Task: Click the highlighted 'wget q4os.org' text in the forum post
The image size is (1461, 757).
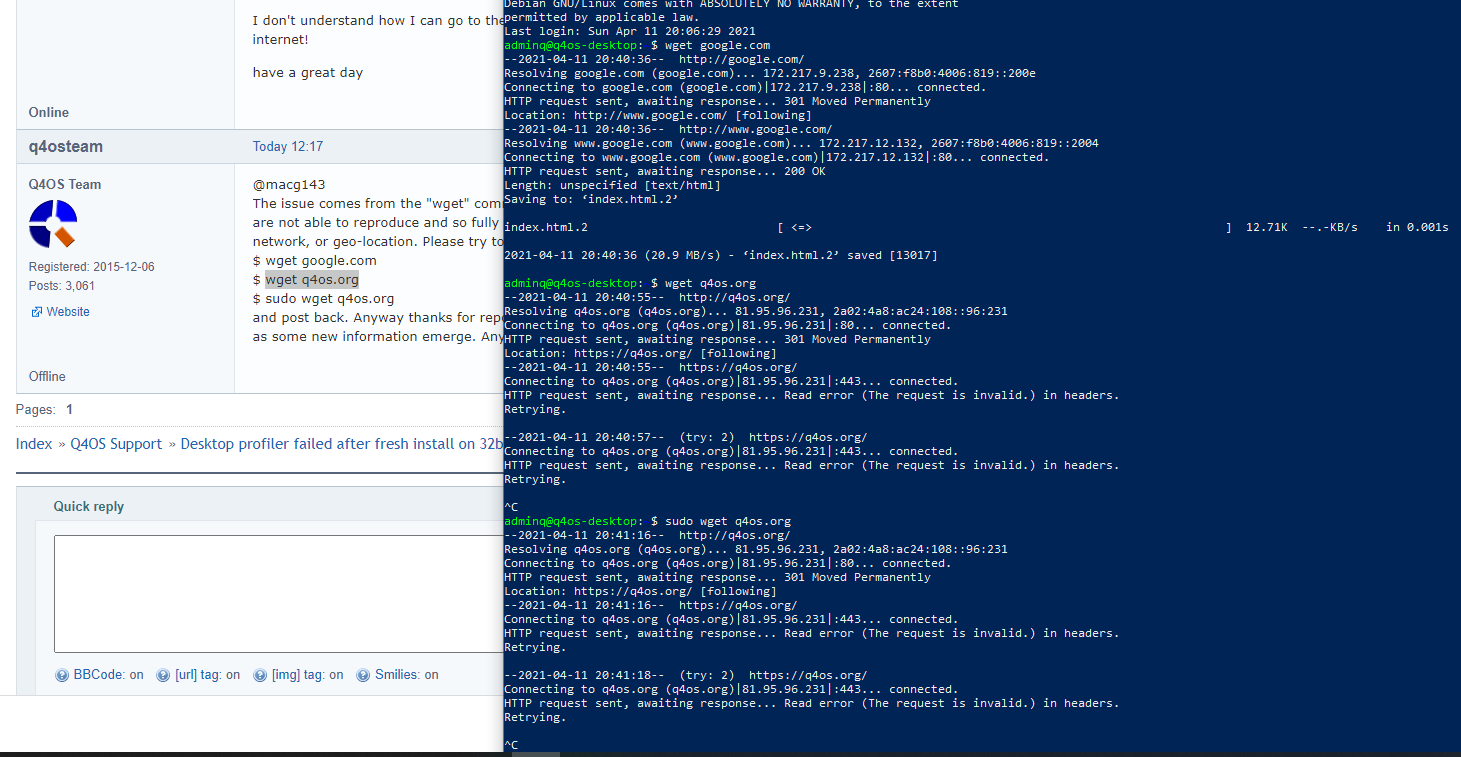Action: (312, 280)
